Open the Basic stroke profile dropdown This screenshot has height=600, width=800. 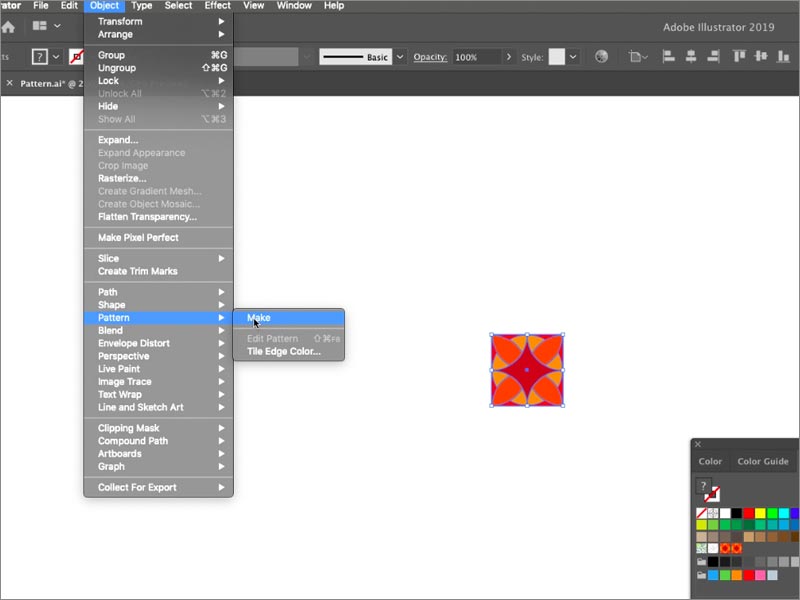click(400, 57)
